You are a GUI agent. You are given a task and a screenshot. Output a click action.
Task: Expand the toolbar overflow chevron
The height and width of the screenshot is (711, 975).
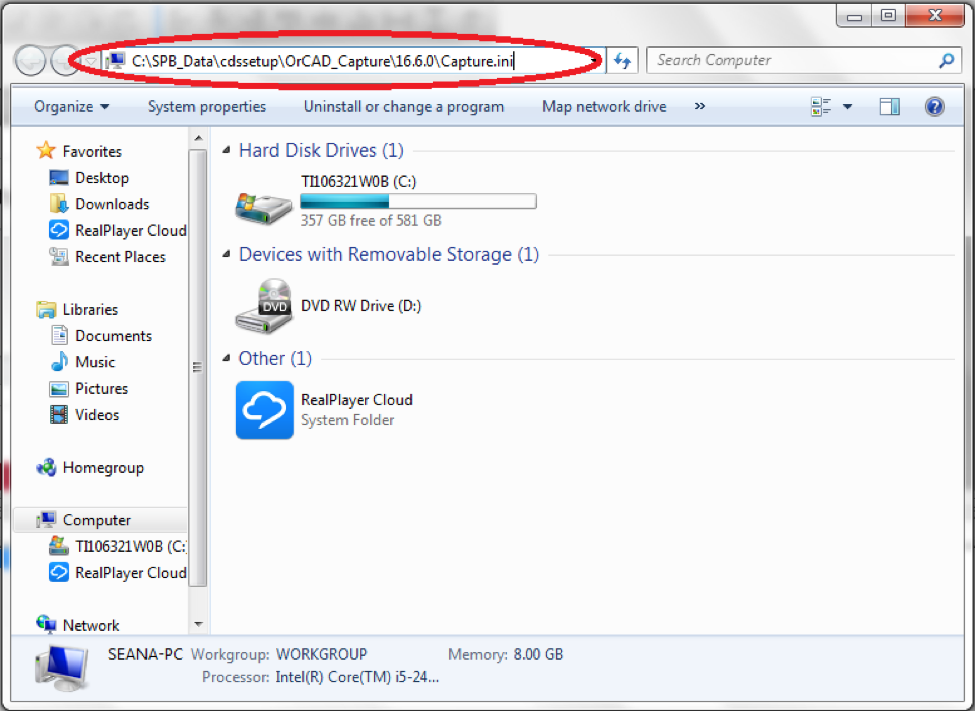click(x=698, y=106)
